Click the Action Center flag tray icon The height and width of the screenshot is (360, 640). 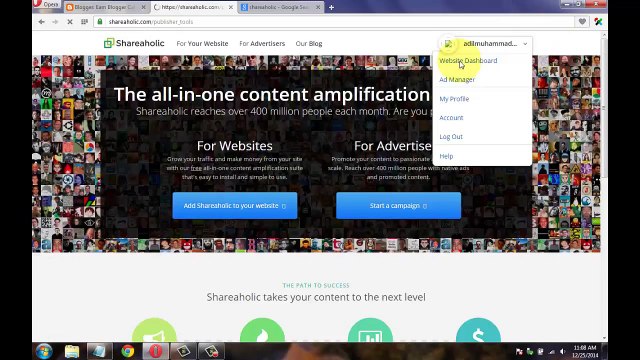(x=519, y=351)
